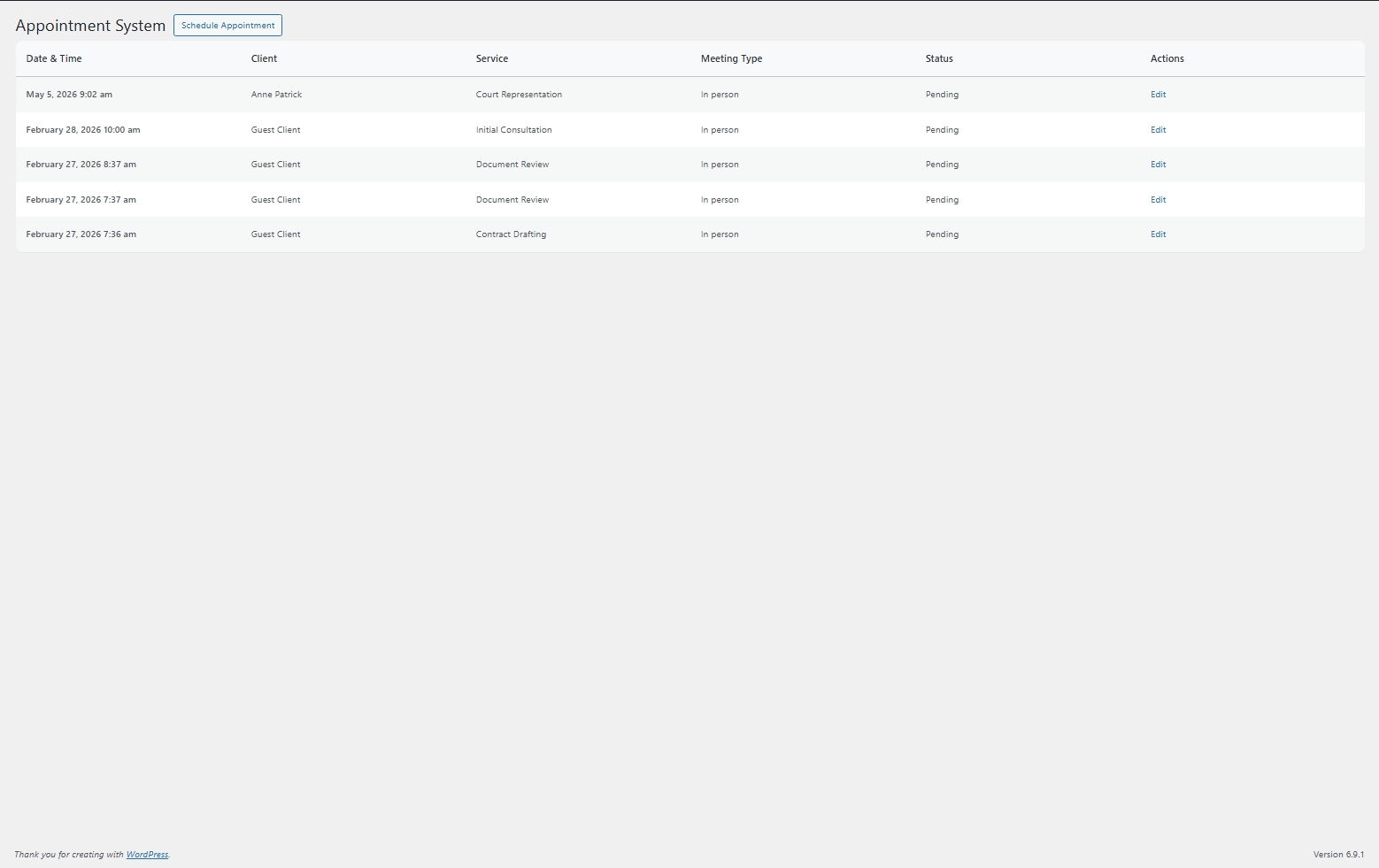Click the Appointment System page heading
This screenshot has height=868, width=1379.
tap(90, 26)
